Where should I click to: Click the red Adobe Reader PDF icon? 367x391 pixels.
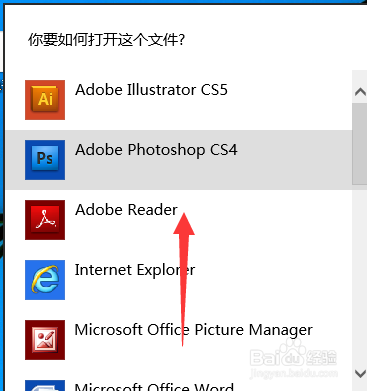[45, 220]
